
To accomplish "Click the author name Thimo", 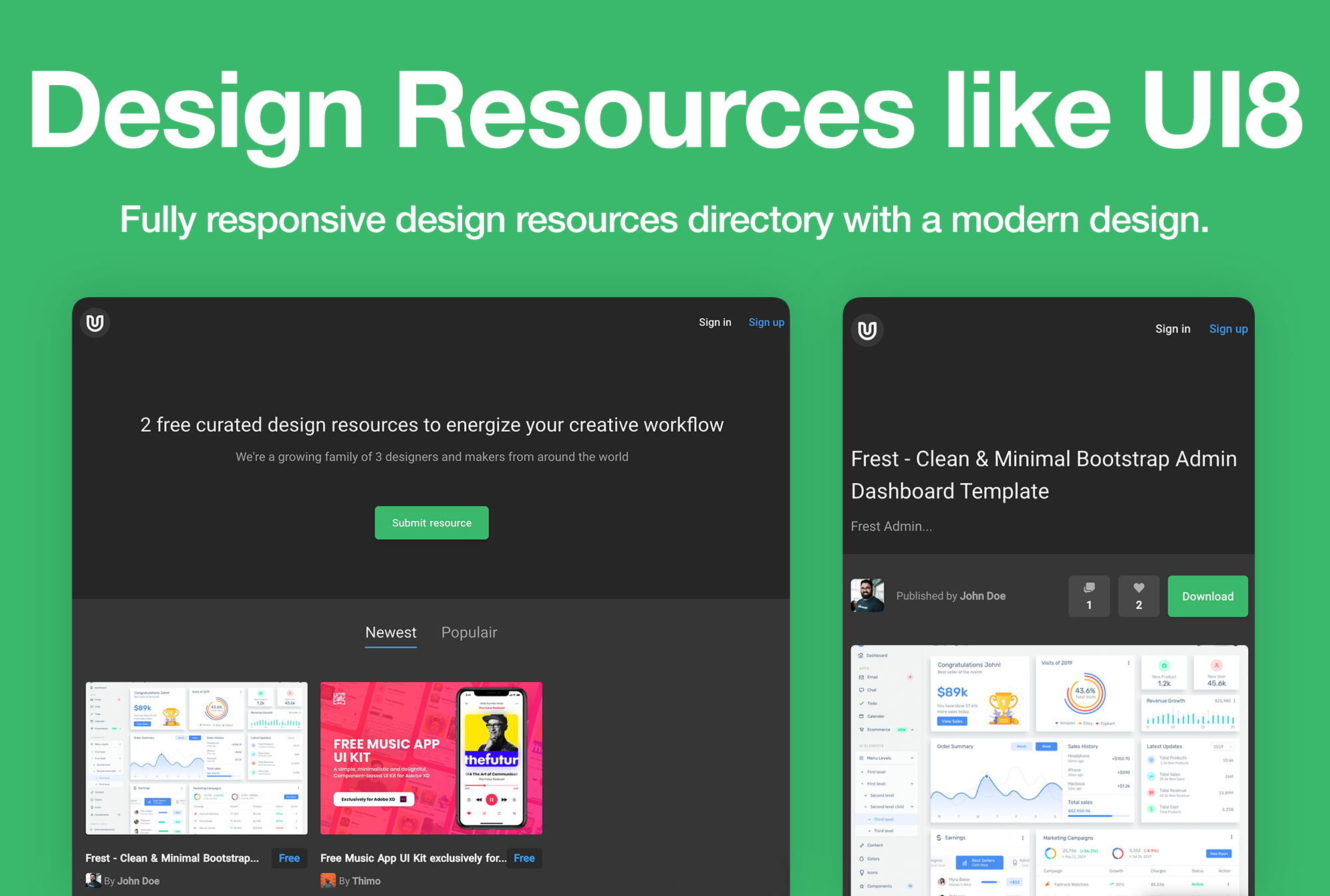I will point(366,881).
